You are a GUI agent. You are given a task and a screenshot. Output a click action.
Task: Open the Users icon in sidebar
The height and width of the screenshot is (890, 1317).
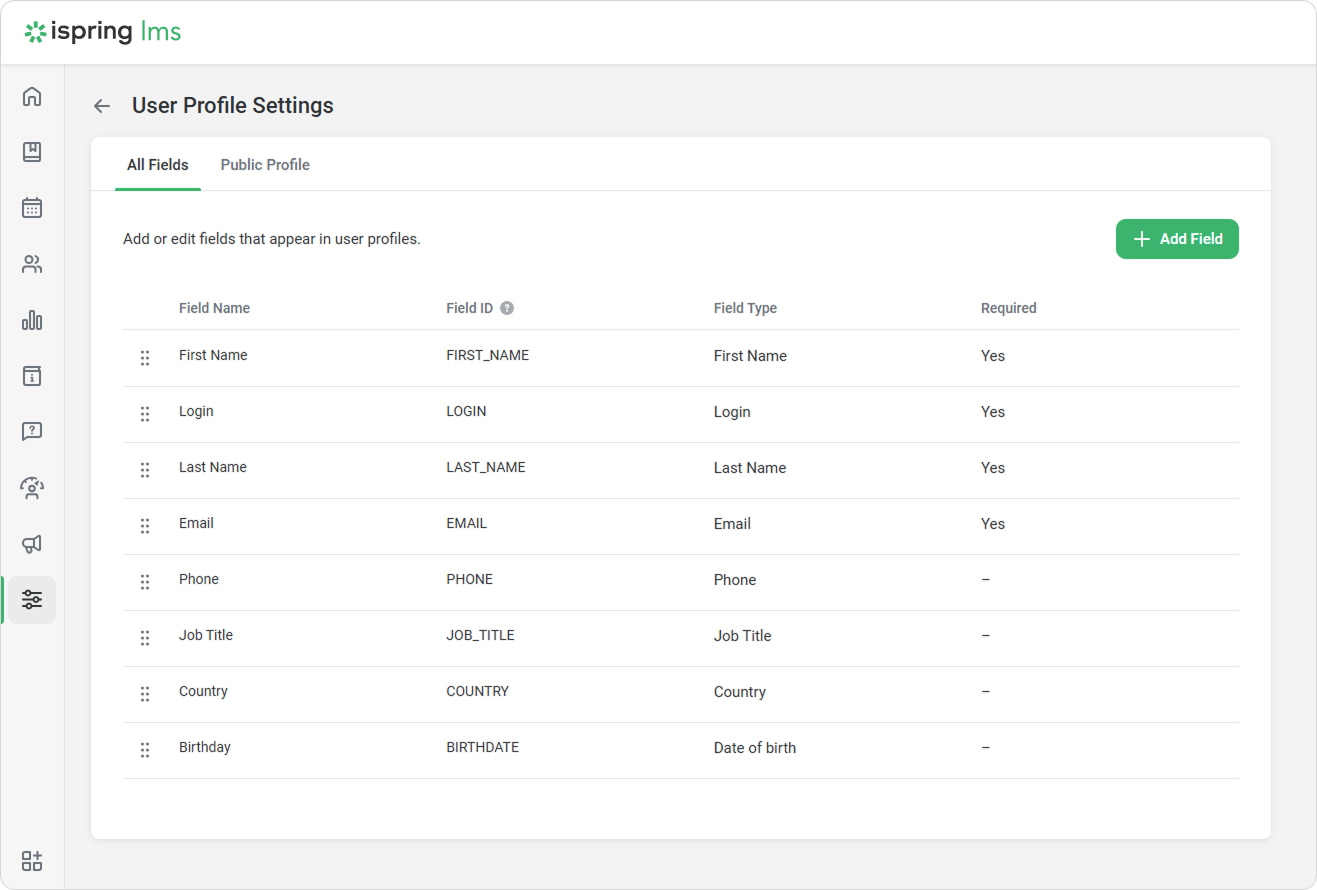coord(32,264)
